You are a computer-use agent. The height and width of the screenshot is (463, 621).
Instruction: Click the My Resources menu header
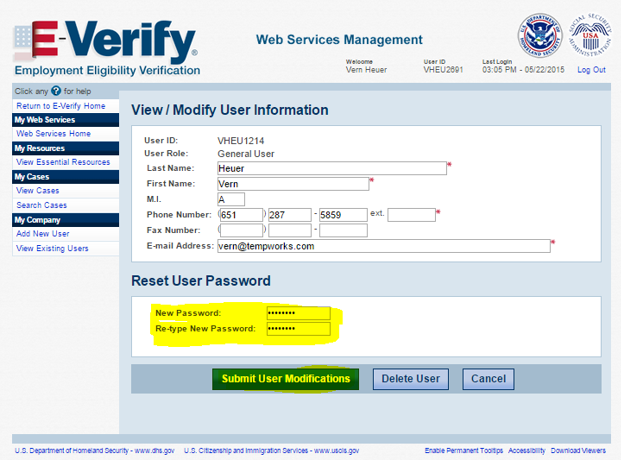[66, 148]
